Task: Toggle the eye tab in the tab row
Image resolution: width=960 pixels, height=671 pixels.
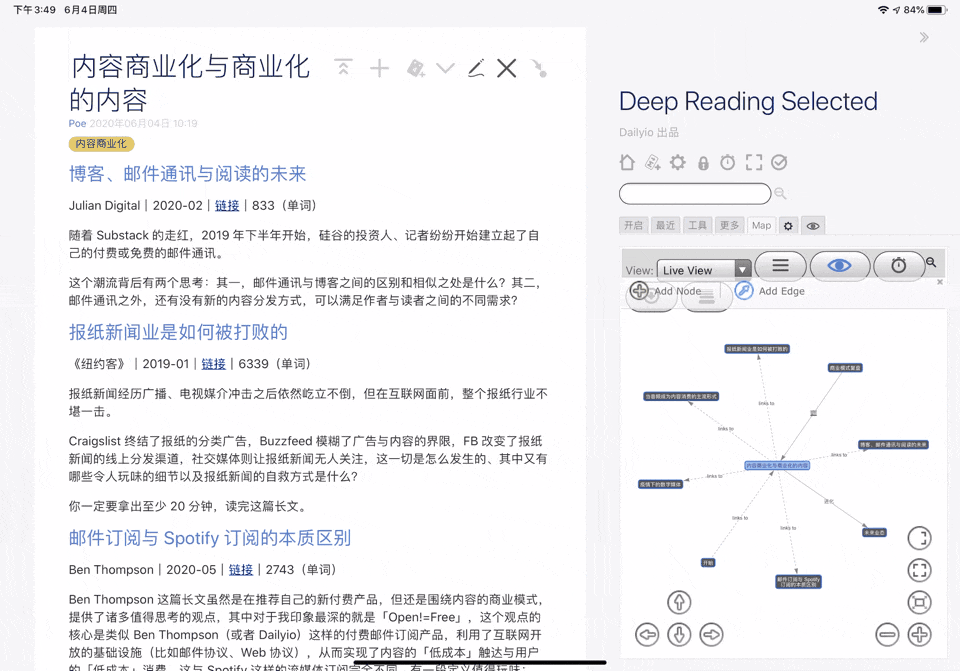Action: (813, 226)
